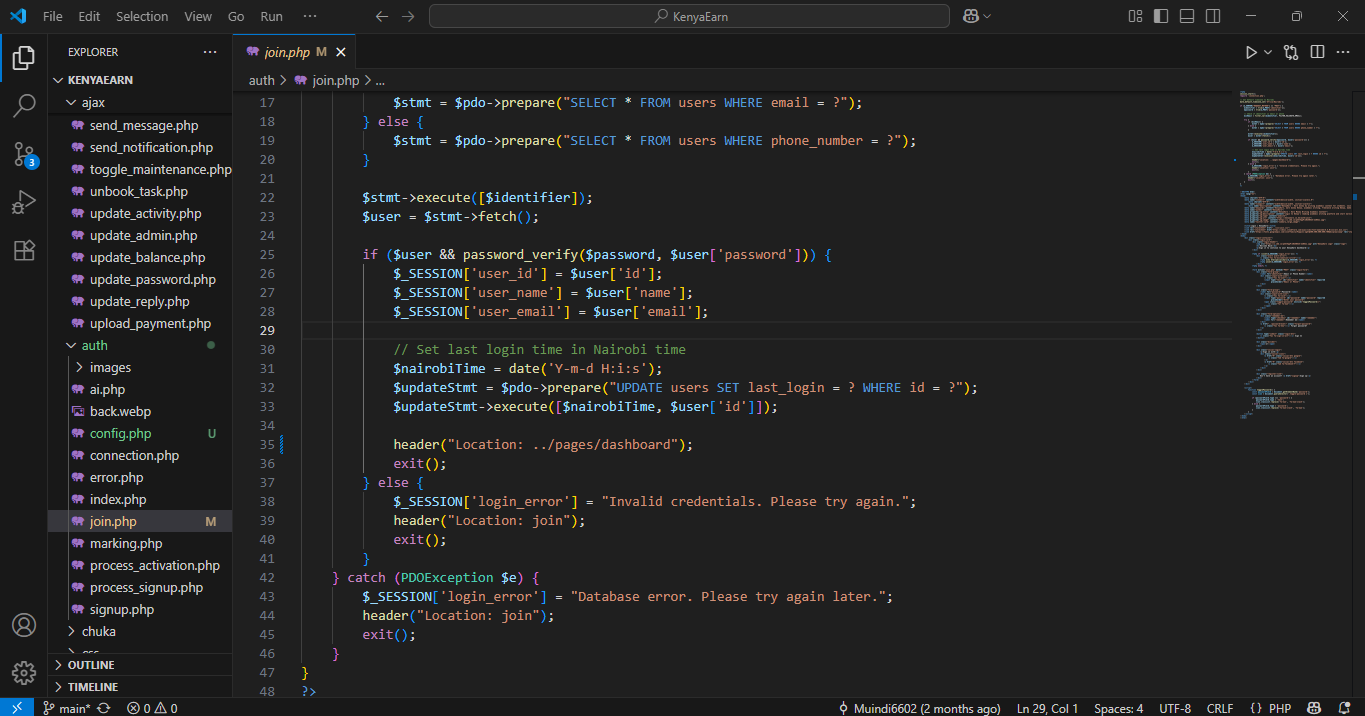The height and width of the screenshot is (716, 1365).
Task: Click the Accounts icon in activity bar
Action: tap(24, 626)
